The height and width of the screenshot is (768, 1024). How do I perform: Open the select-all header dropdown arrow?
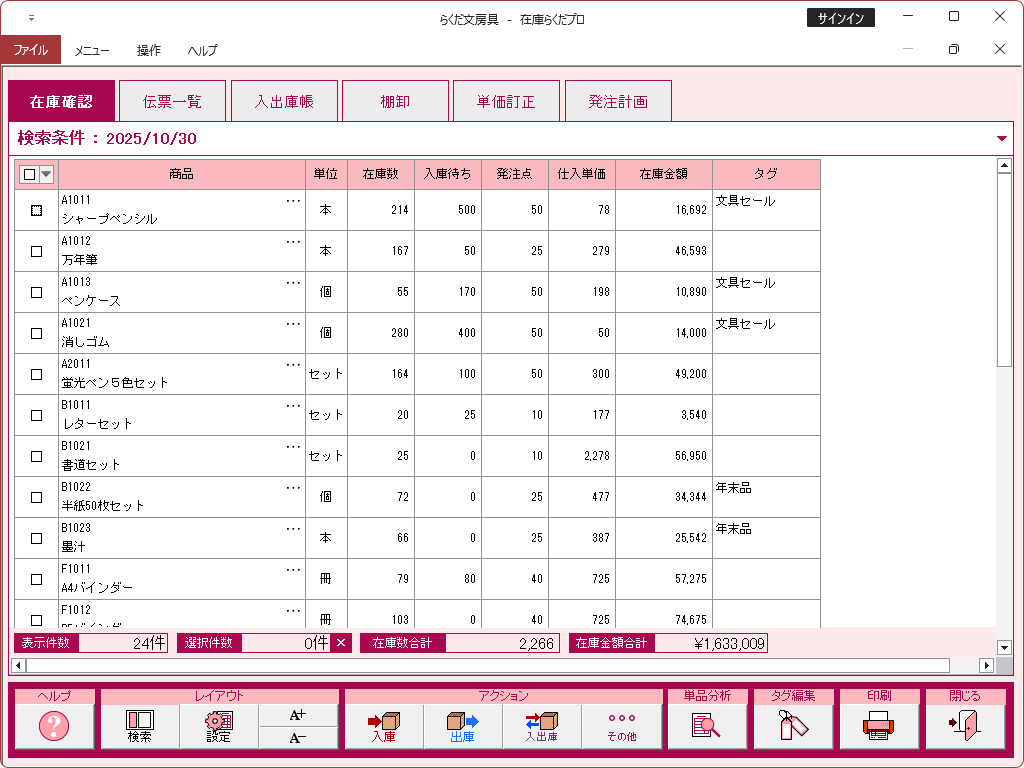[46, 174]
